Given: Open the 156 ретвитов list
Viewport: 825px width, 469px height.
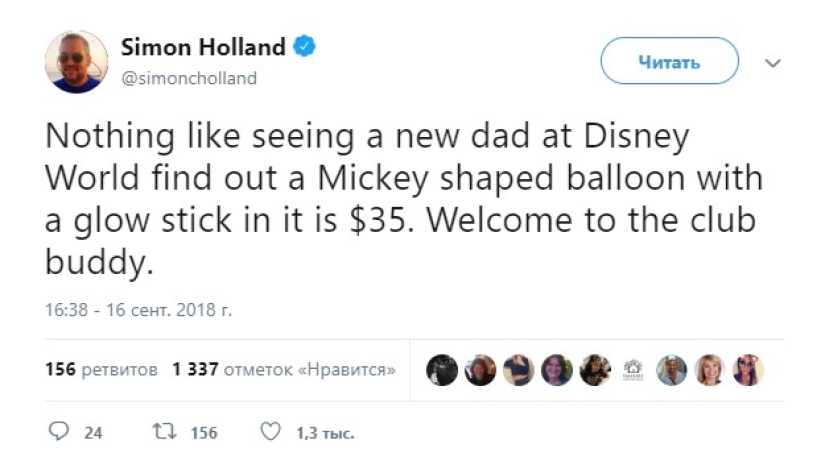Looking at the screenshot, I should [101, 369].
